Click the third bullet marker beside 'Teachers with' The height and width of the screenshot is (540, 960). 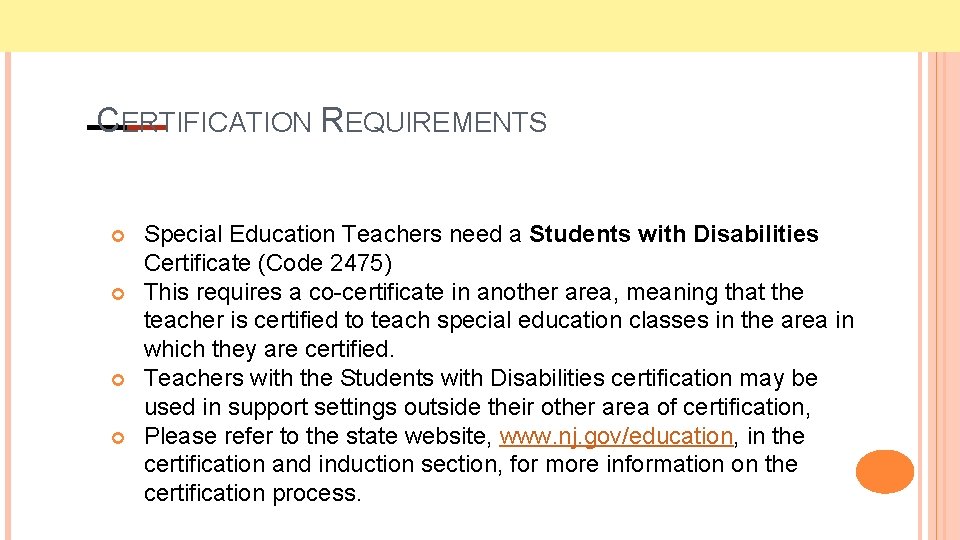pyautogui.click(x=117, y=380)
